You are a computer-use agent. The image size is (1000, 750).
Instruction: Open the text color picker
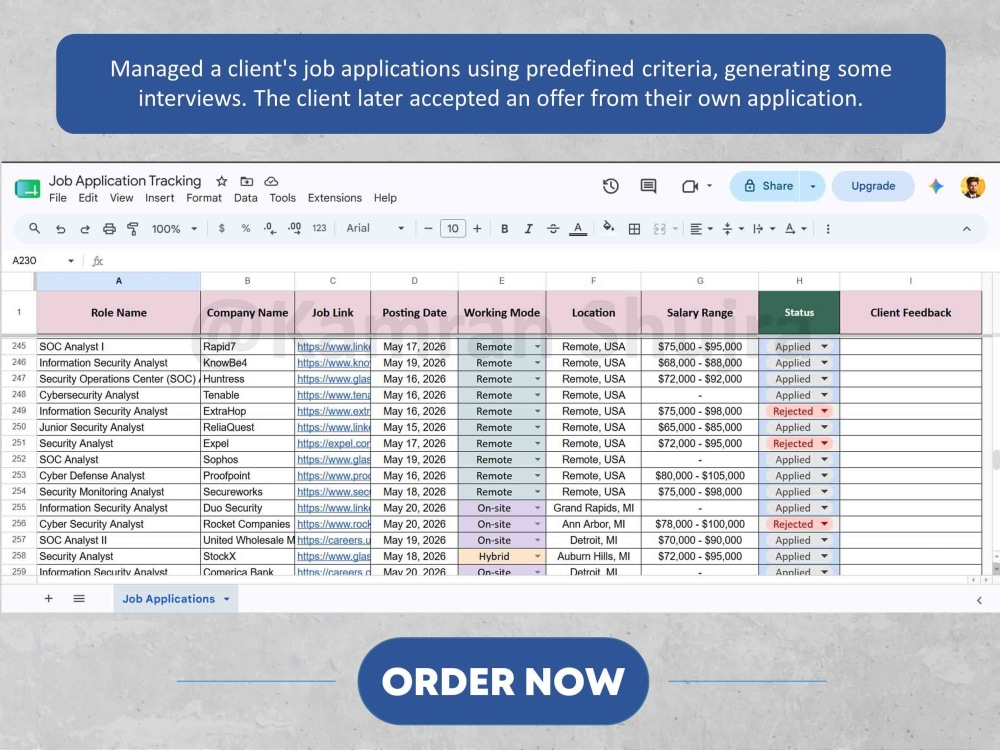click(x=578, y=228)
